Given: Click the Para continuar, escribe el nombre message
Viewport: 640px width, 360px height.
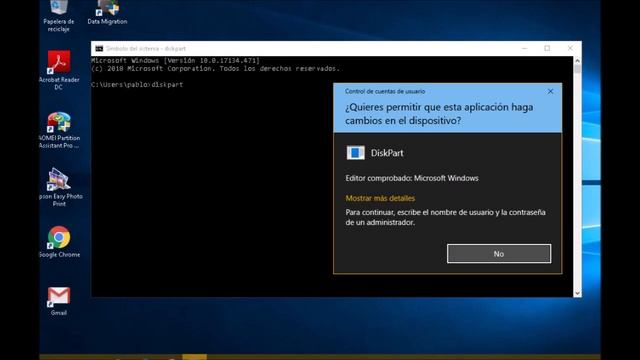Looking at the screenshot, I should tap(445, 217).
